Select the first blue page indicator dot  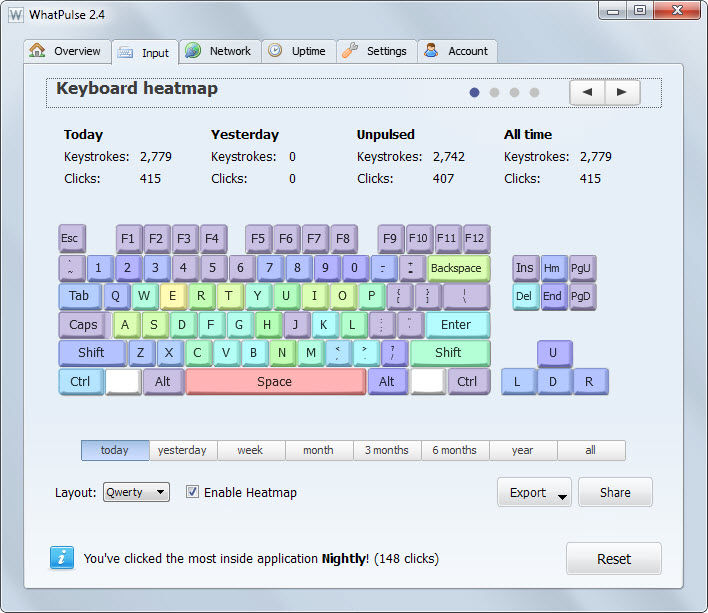pyautogui.click(x=474, y=93)
